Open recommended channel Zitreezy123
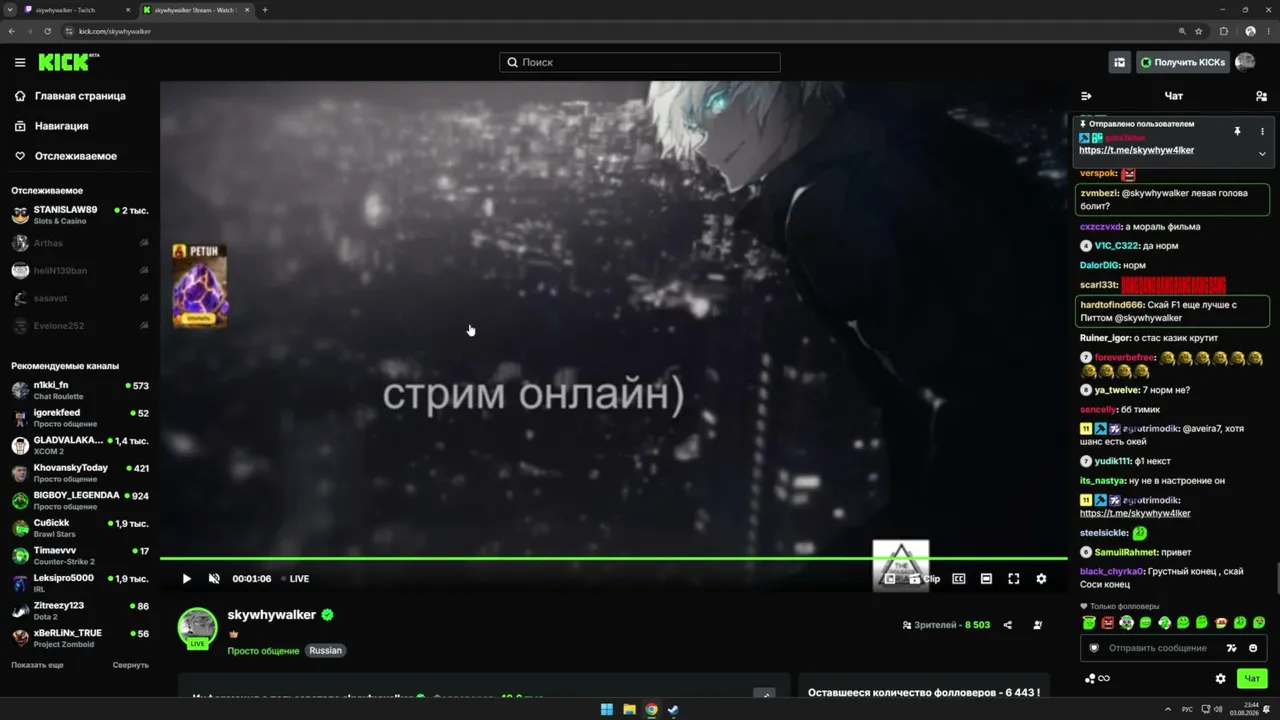 [80, 610]
